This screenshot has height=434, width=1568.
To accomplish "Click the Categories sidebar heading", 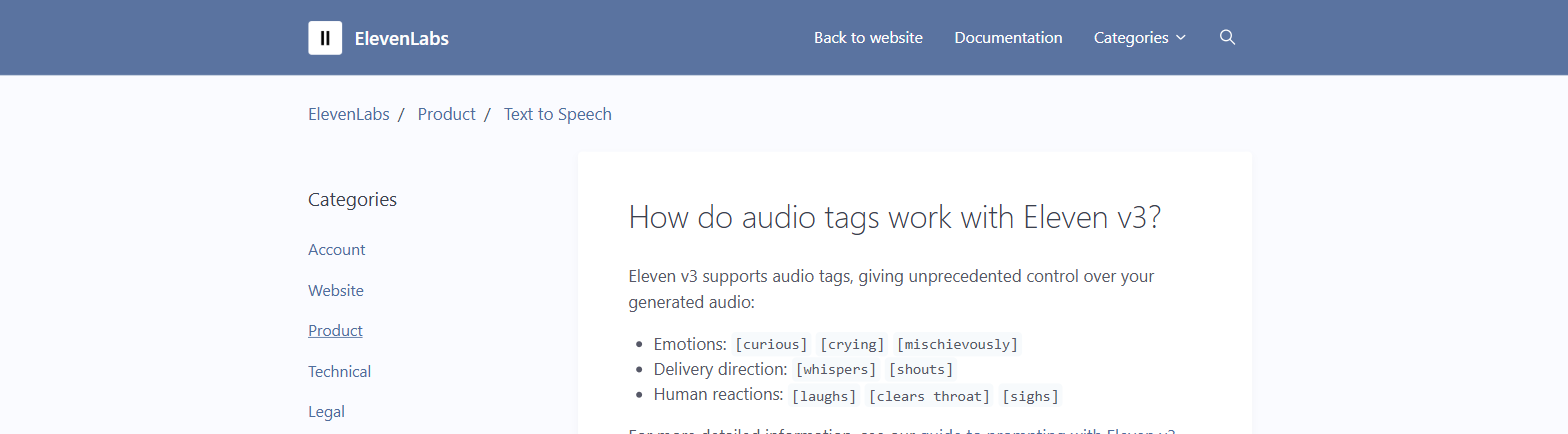I will 352,199.
